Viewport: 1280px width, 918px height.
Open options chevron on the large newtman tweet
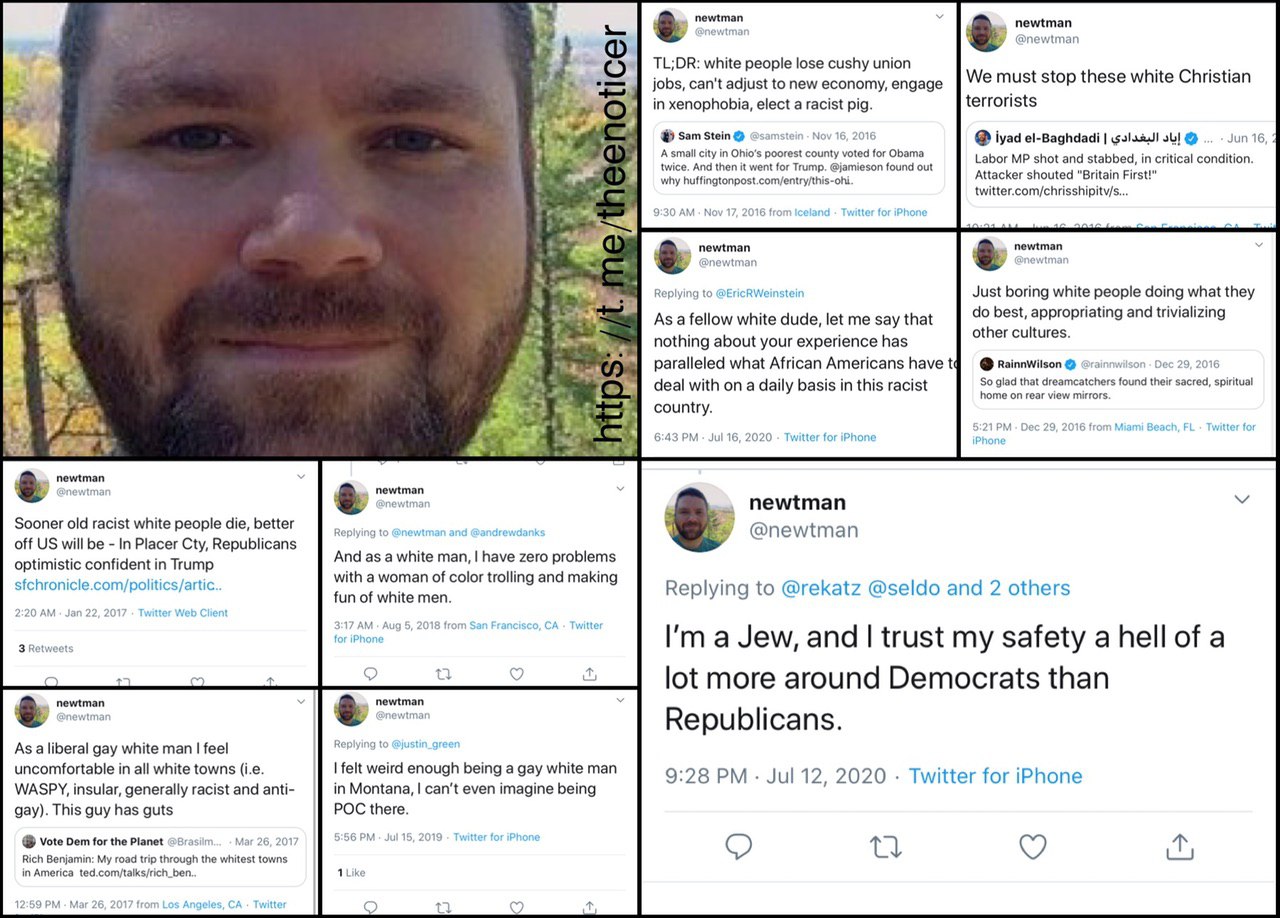pos(1242,499)
